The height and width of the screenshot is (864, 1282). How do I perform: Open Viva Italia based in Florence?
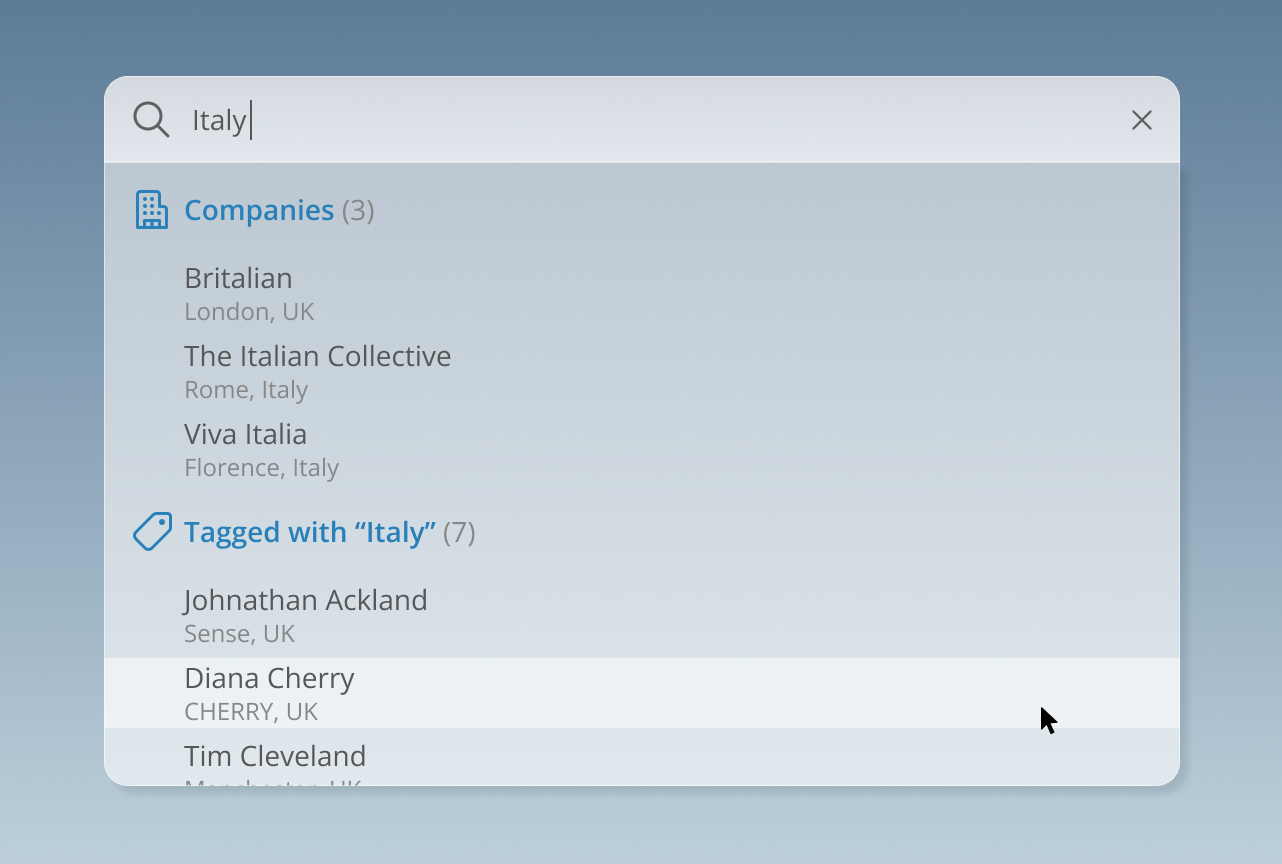tap(245, 434)
